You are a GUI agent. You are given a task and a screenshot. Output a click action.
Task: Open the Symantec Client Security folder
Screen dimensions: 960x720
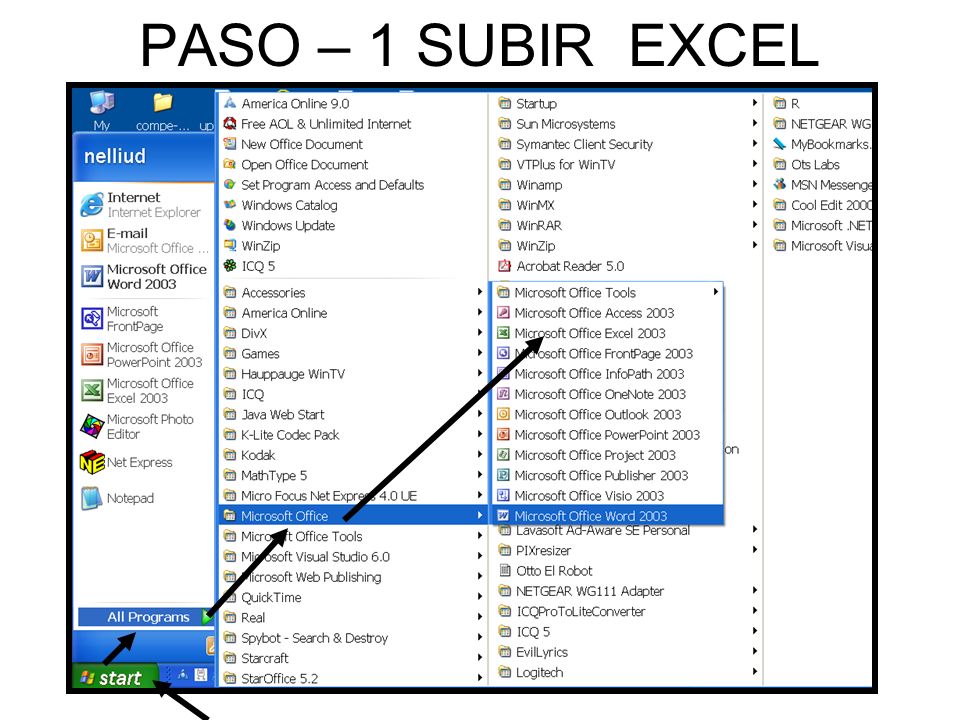pos(626,144)
